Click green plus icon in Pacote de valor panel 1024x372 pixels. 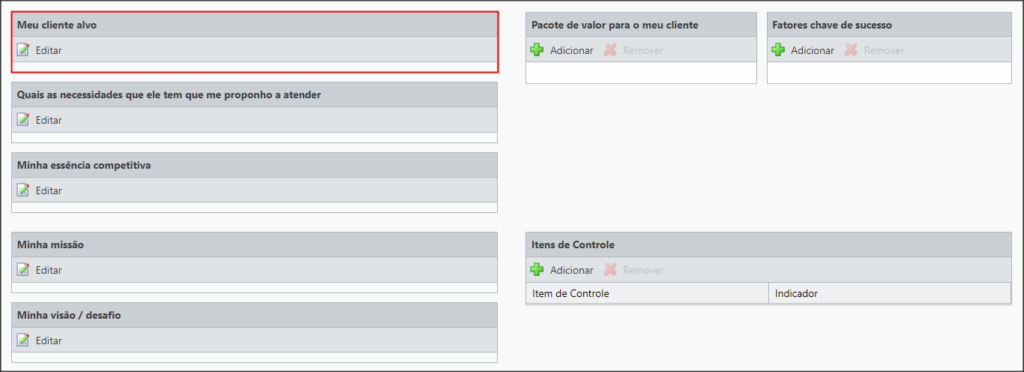(x=537, y=50)
